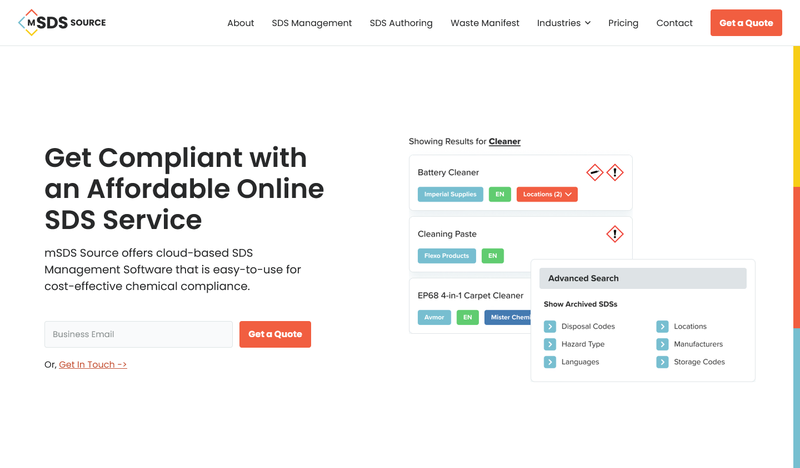This screenshot has width=800, height=468.
Task: Expand Manufacturers filter chevron
Action: pyautogui.click(x=662, y=344)
